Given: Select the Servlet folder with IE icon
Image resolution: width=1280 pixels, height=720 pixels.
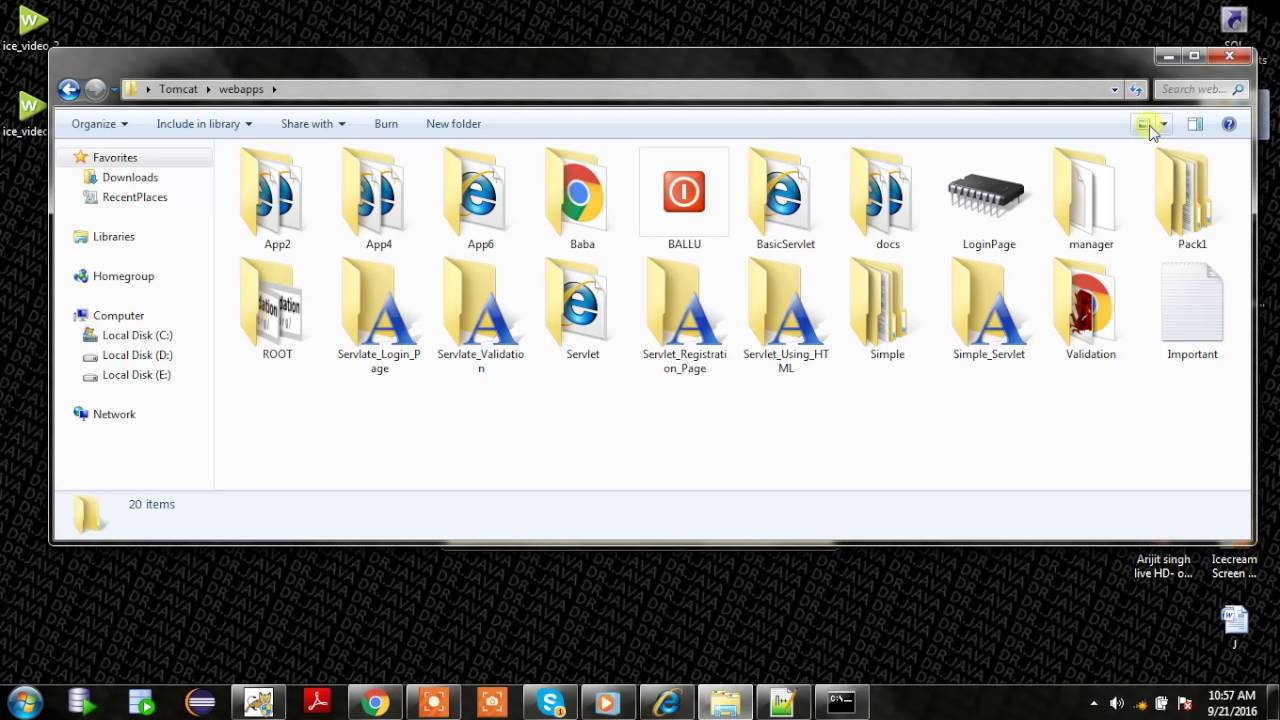Looking at the screenshot, I should click(x=582, y=310).
